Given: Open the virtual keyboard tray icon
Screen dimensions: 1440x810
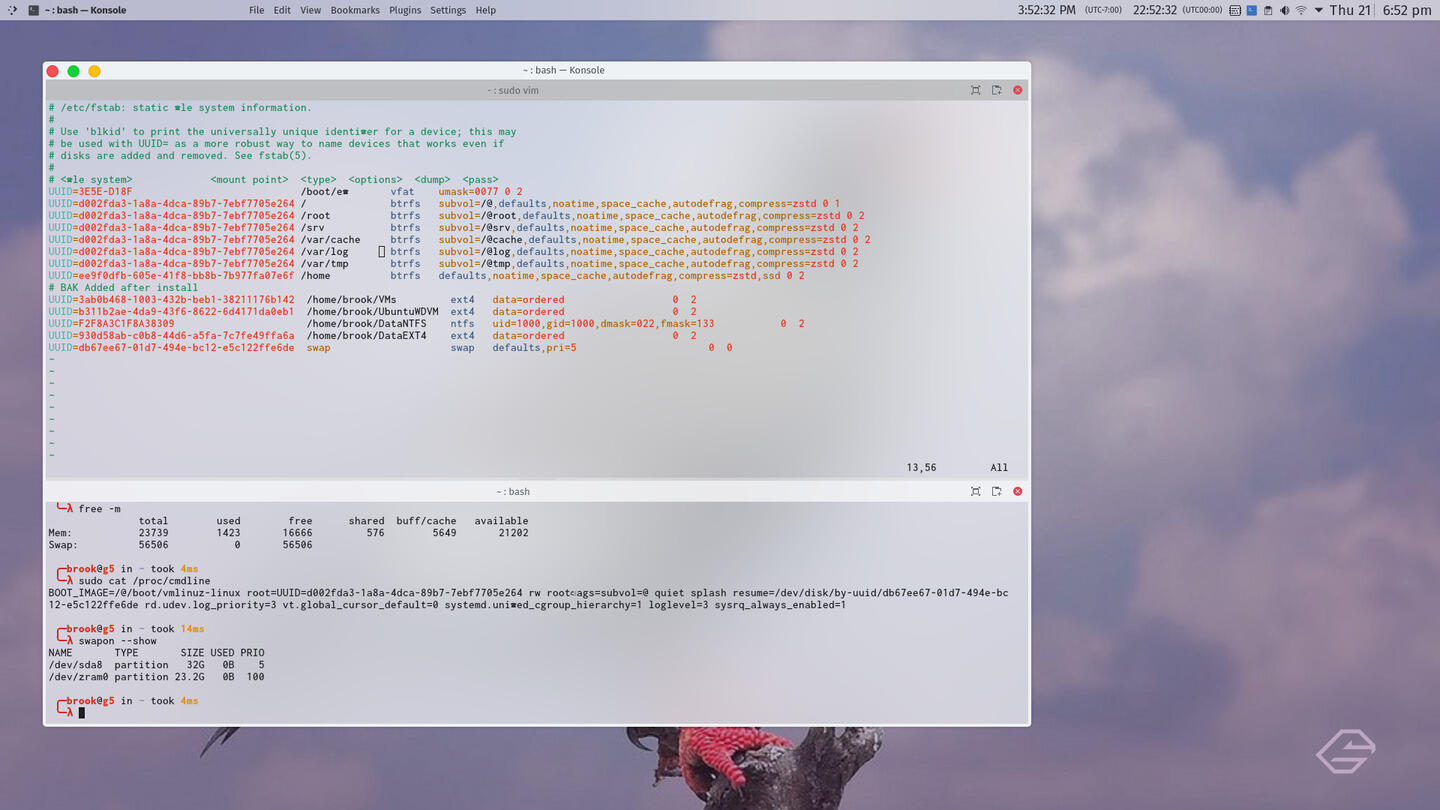Looking at the screenshot, I should click(1234, 10).
